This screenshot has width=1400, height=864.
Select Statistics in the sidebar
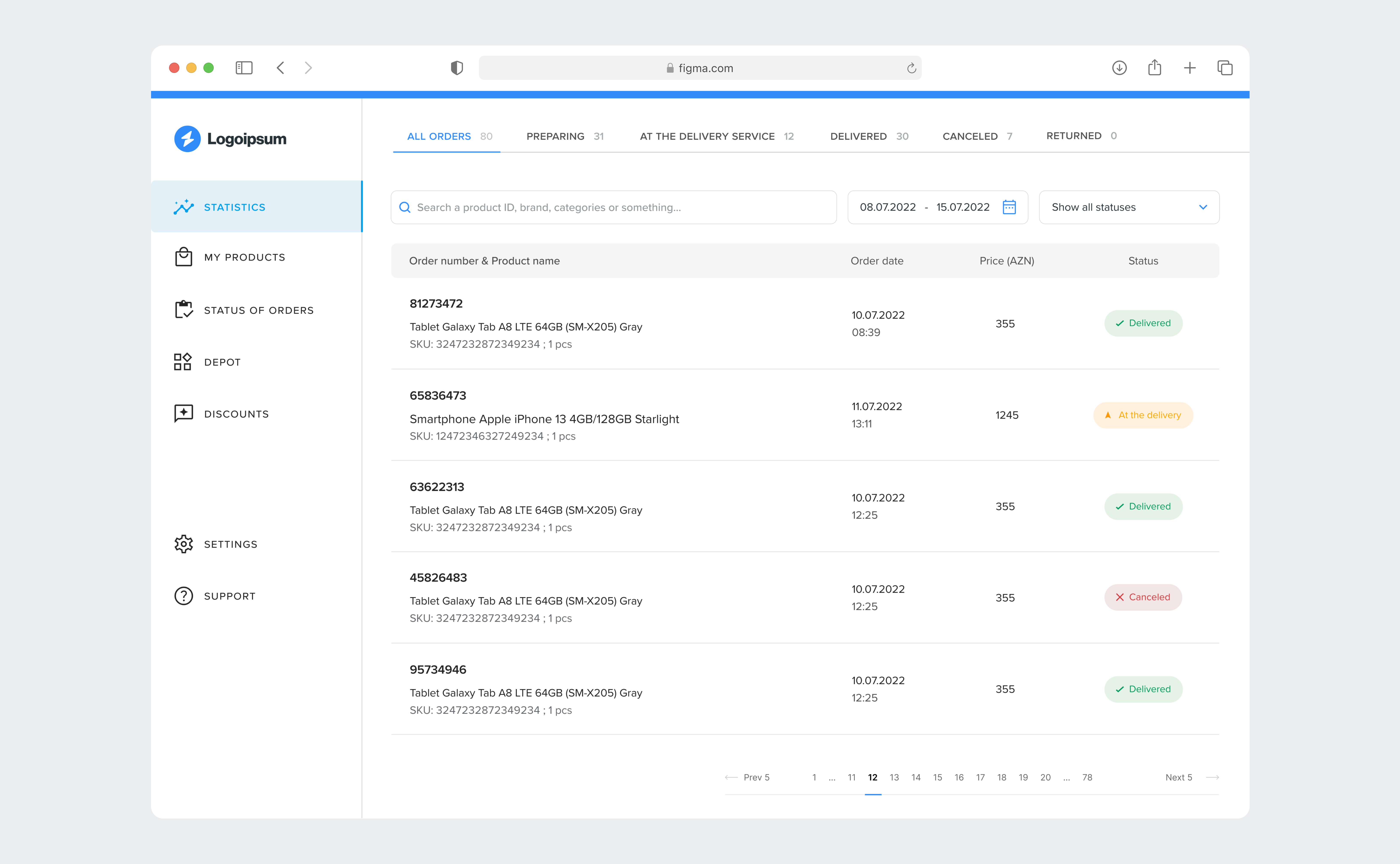234,207
